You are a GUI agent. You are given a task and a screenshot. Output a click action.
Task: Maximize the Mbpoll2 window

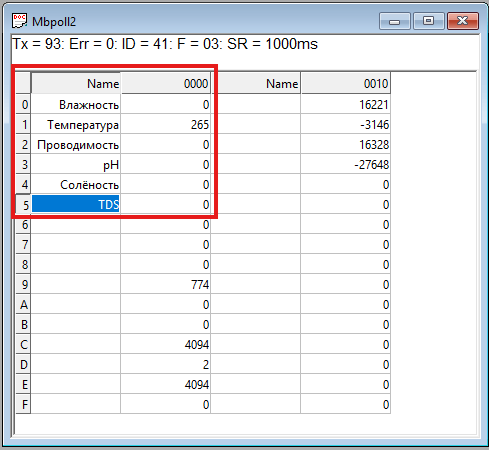[428, 21]
